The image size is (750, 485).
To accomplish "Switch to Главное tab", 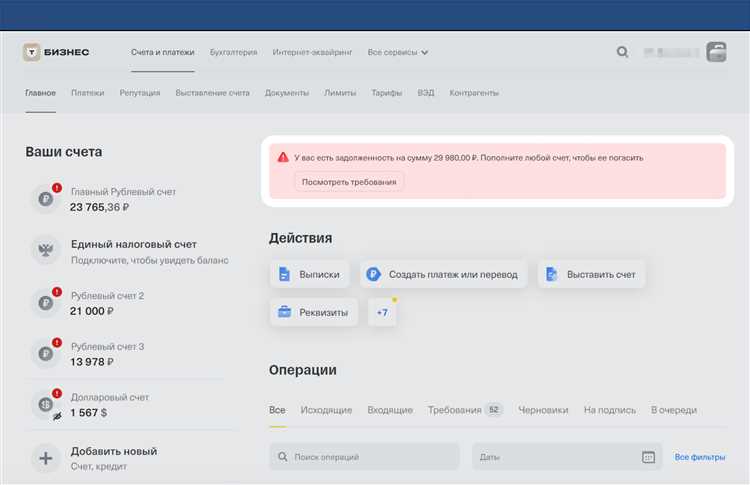I will click(x=41, y=93).
